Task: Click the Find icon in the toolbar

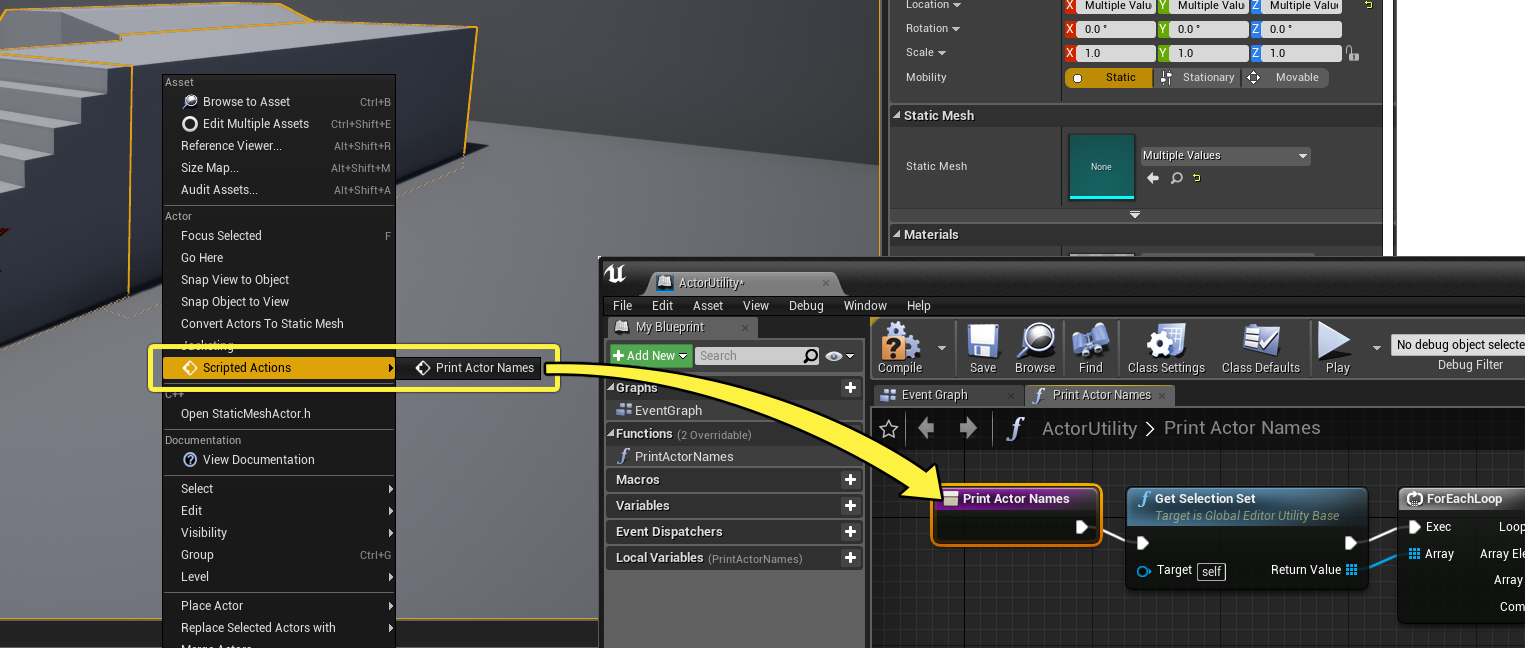Action: click(x=1090, y=347)
